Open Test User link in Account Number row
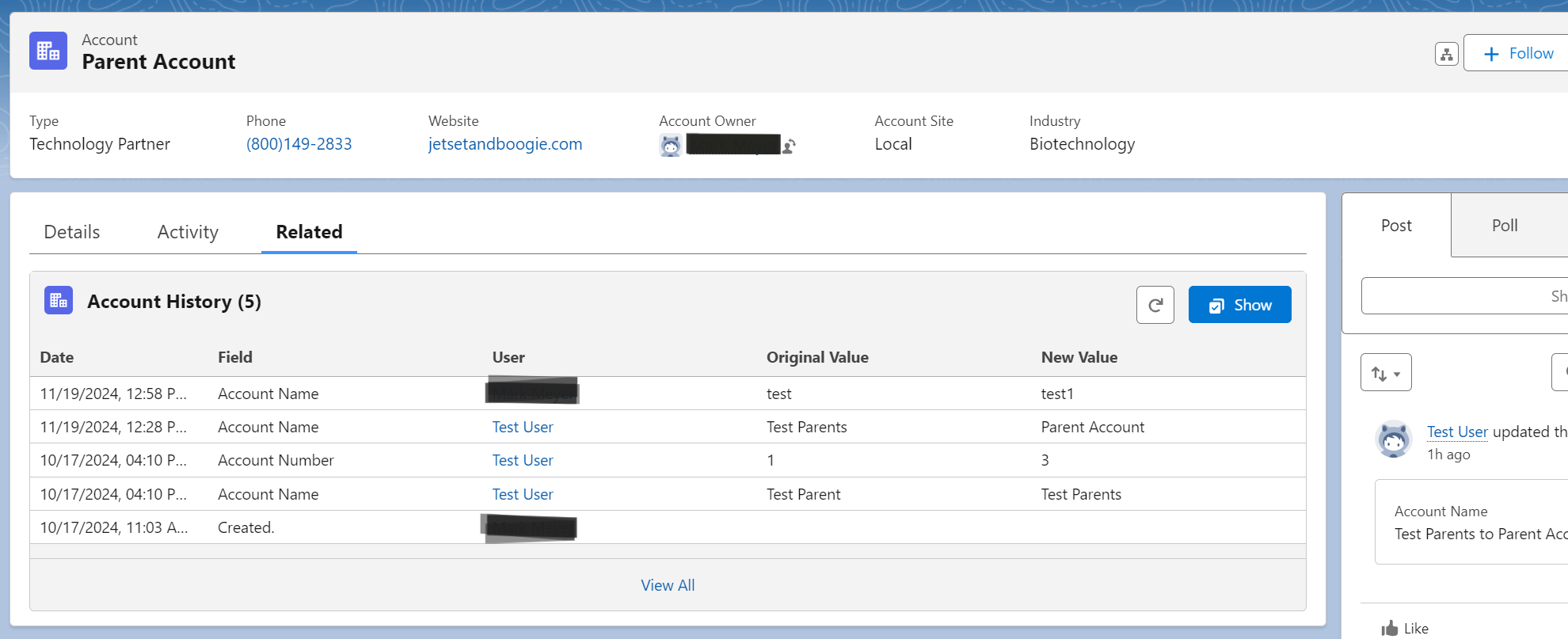Screen dimensions: 1568x639 523,460
